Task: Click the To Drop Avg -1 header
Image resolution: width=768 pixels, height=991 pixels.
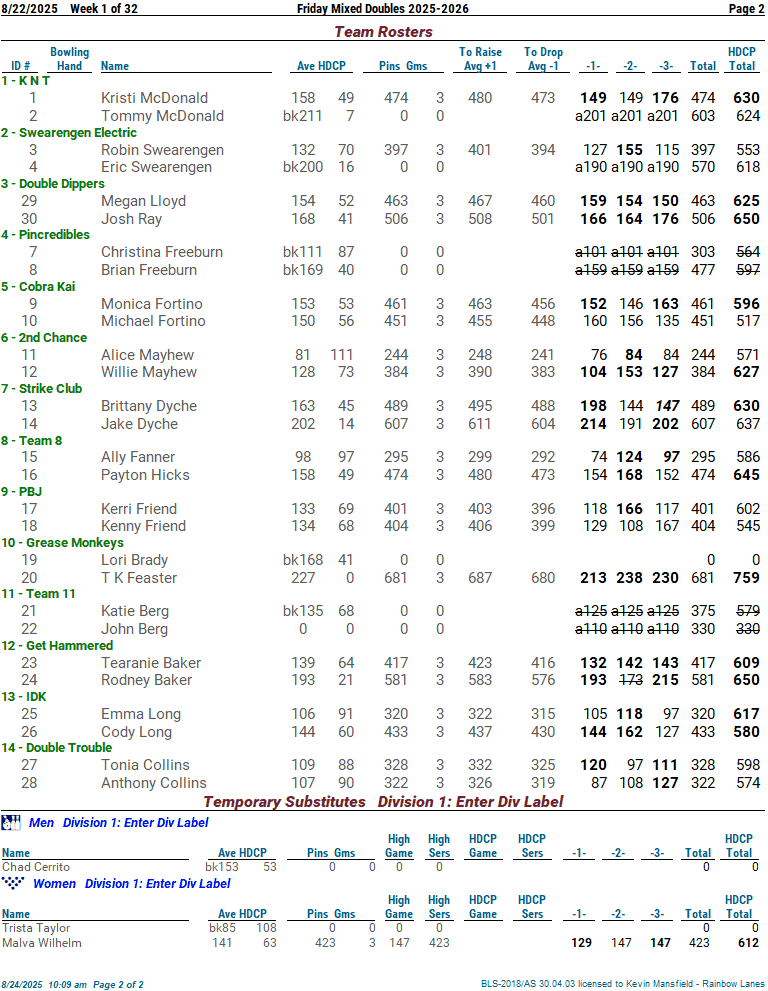Action: 543,59
